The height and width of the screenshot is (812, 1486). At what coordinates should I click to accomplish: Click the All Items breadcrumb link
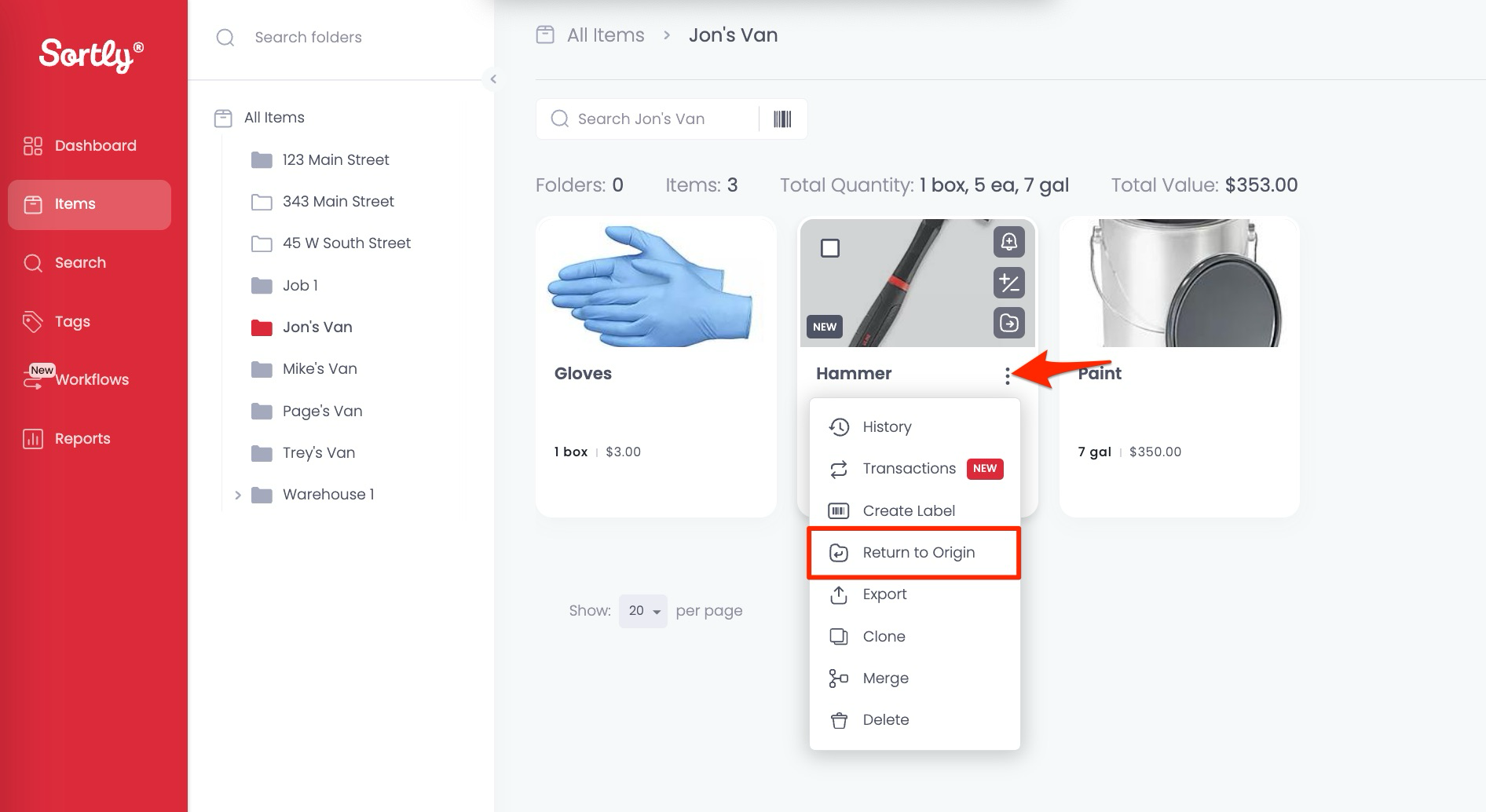(x=605, y=35)
